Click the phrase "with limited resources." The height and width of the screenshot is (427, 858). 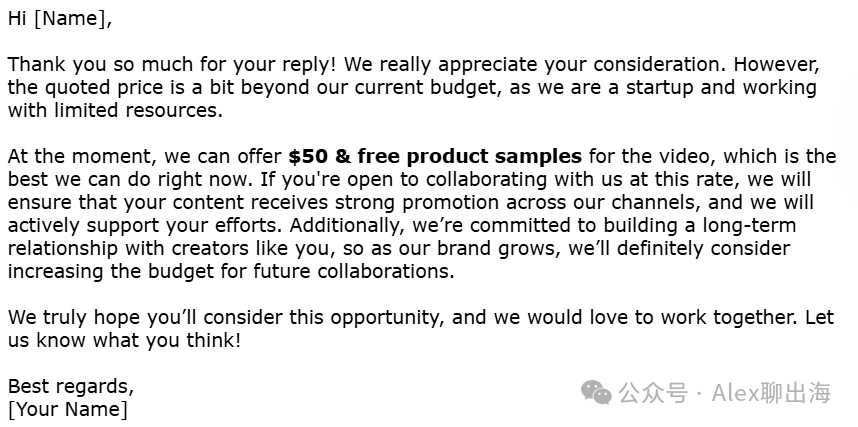click(x=115, y=111)
